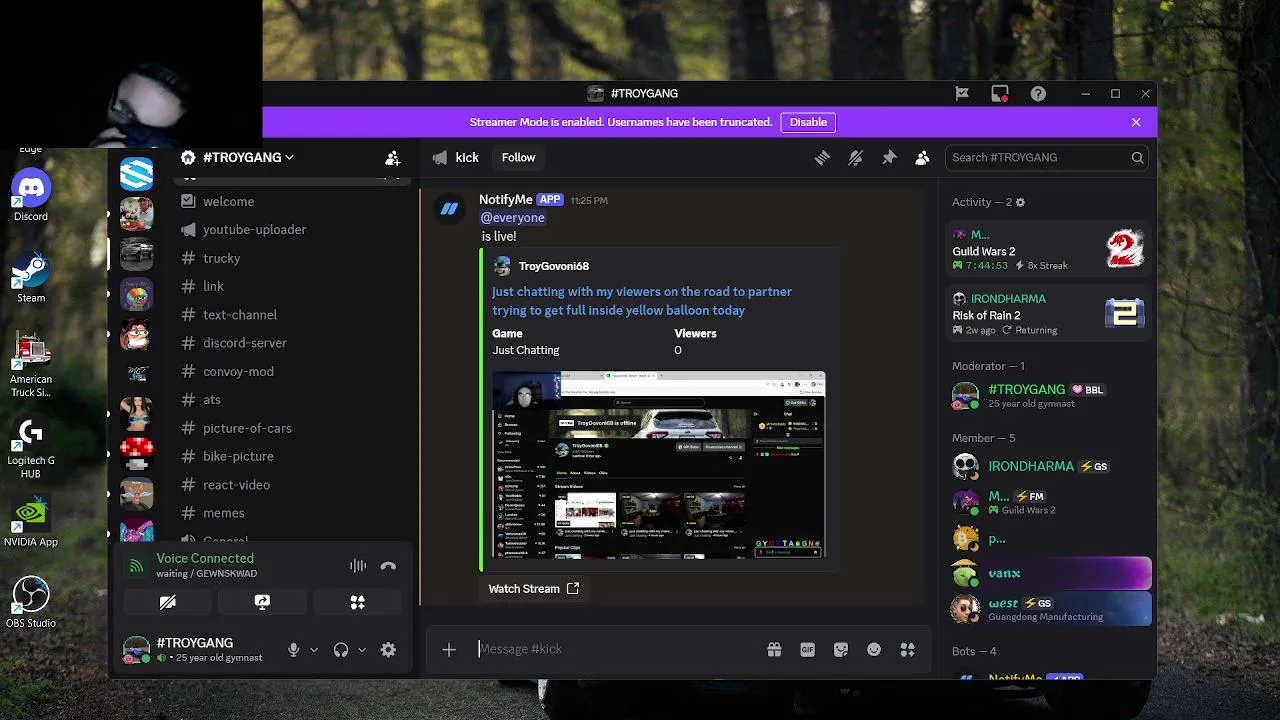The width and height of the screenshot is (1280, 720).
Task: Click the voice connection signal icon
Action: pos(136,566)
